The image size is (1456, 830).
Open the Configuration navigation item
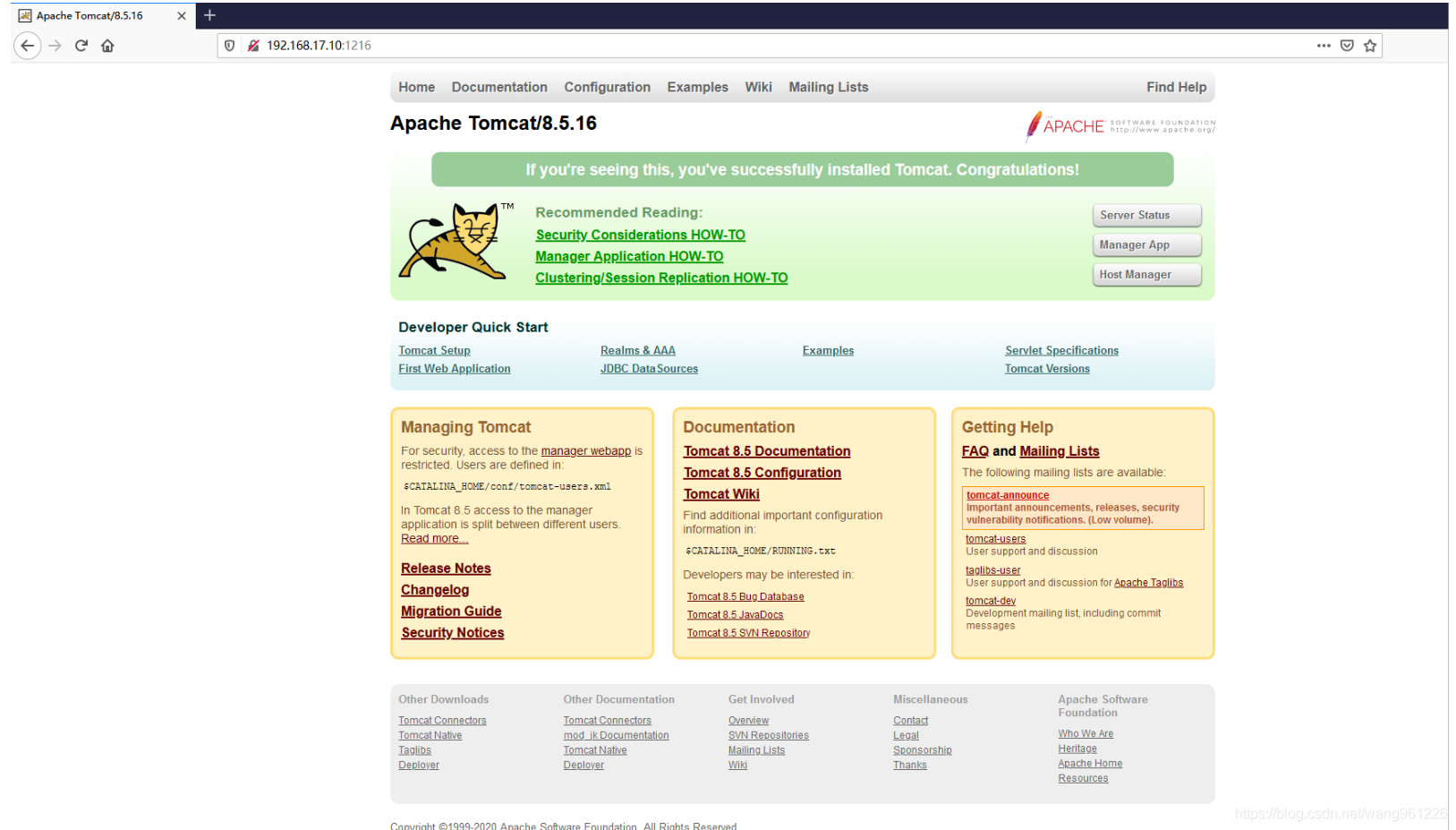coord(607,87)
